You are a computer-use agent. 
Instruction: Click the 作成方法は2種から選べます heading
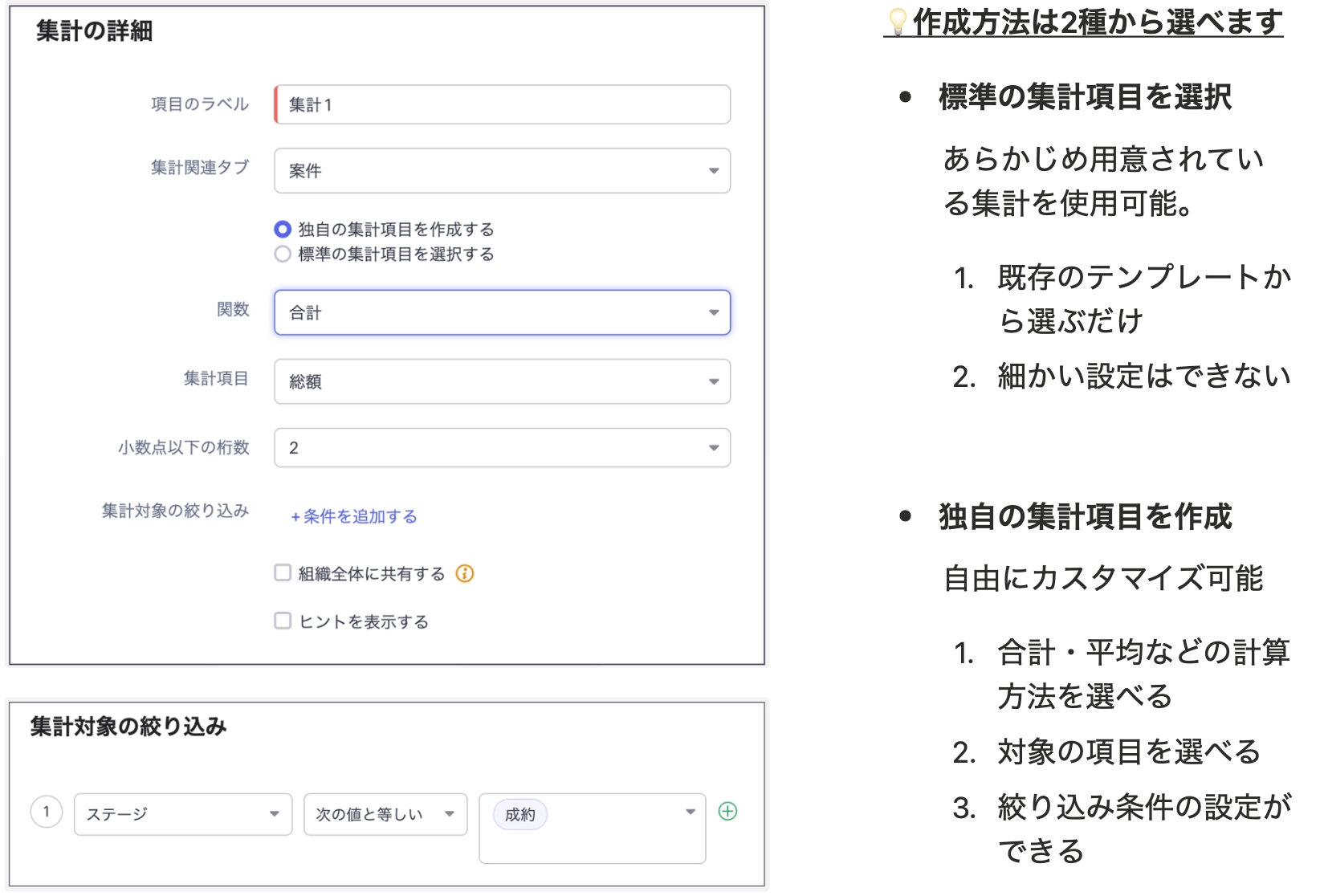tap(1097, 22)
